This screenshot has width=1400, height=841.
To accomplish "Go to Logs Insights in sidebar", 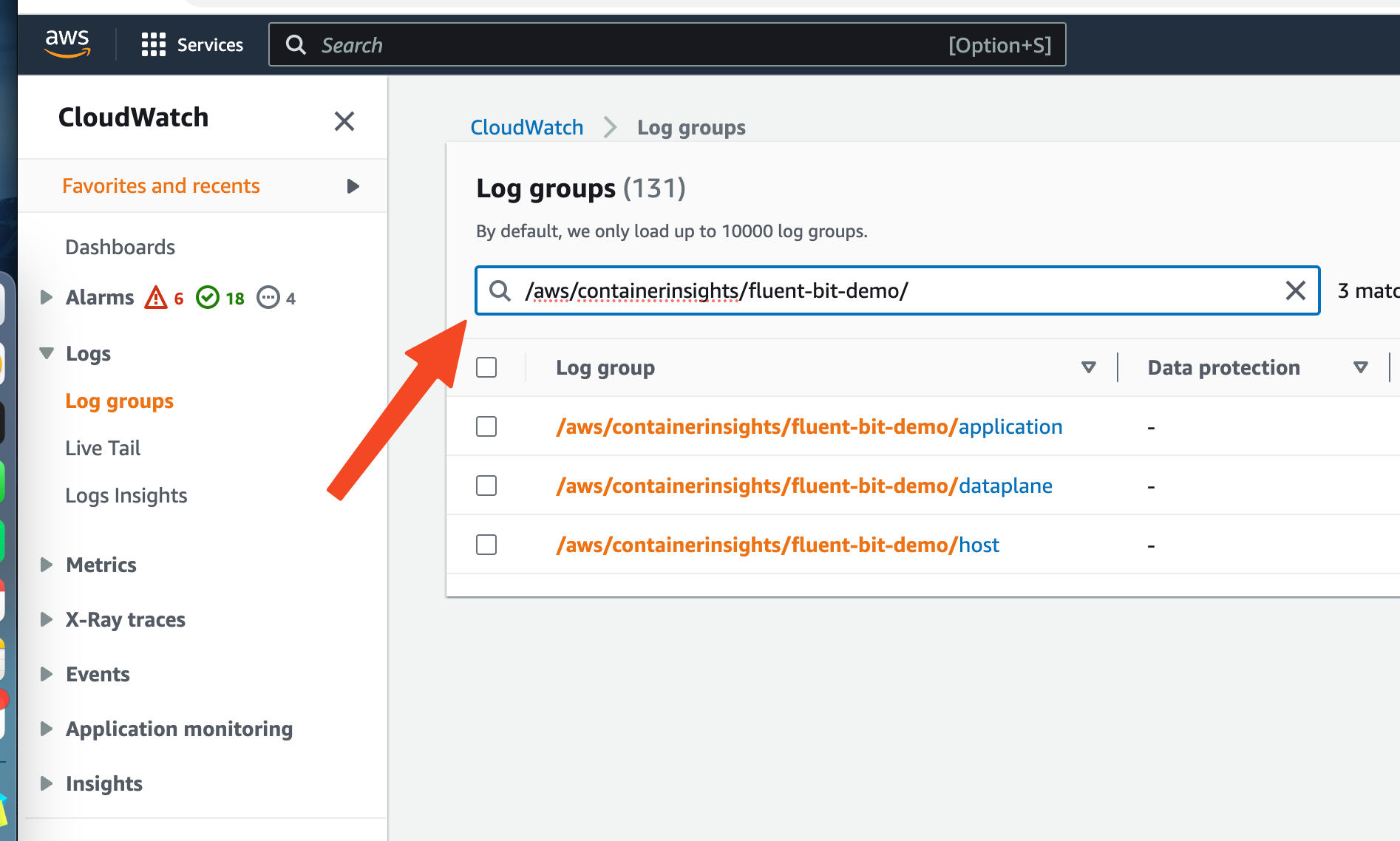I will pyautogui.click(x=126, y=495).
